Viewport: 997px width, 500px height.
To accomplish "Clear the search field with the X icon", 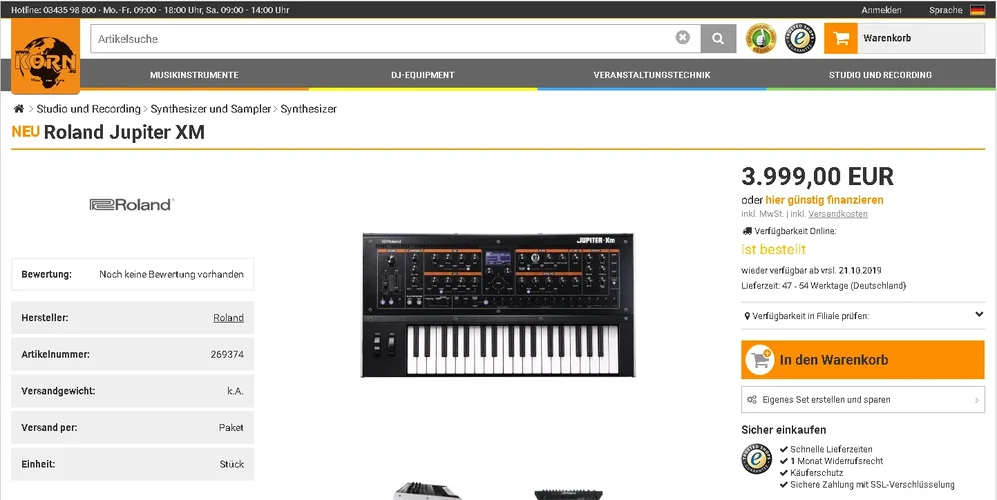I will tap(682, 38).
